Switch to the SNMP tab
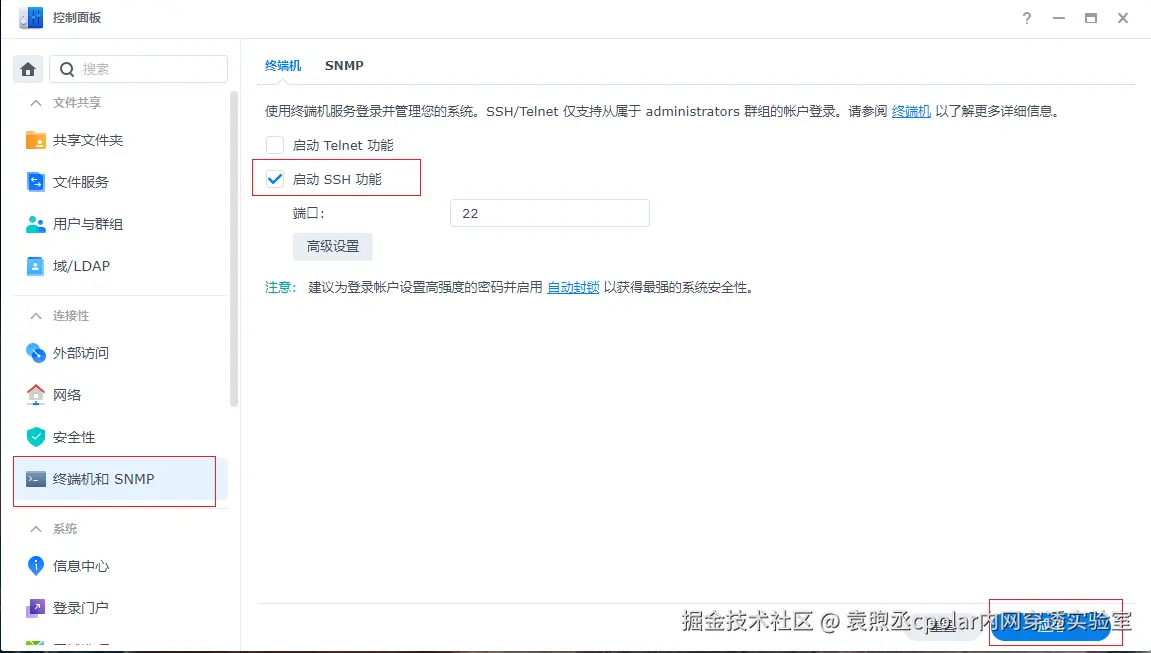This screenshot has width=1151, height=653. click(x=344, y=65)
